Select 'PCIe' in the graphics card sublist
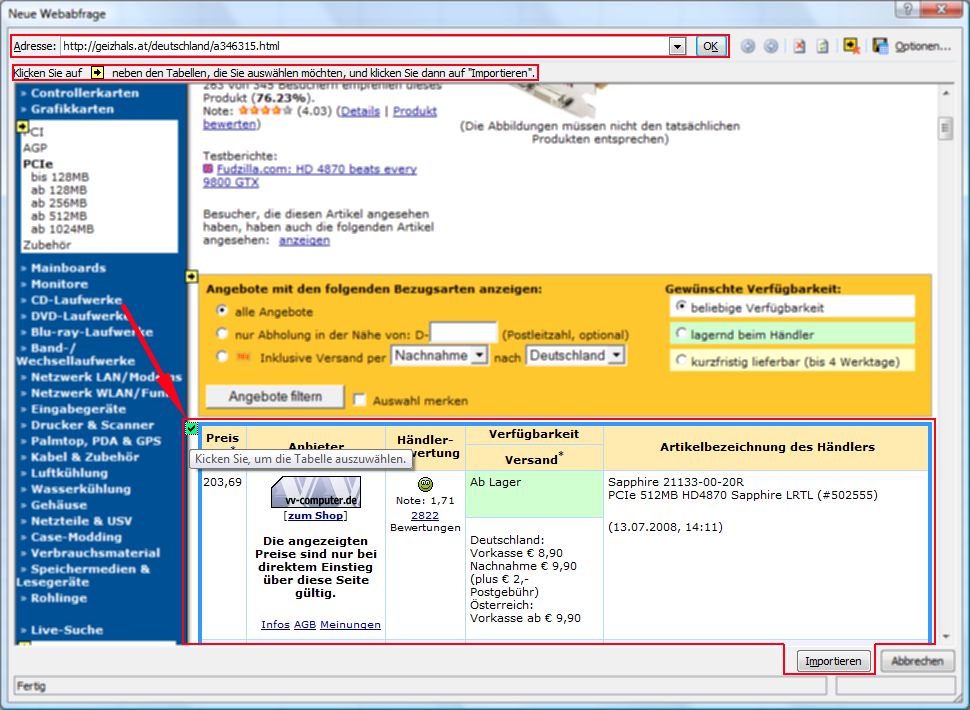The height and width of the screenshot is (710, 970). (x=38, y=164)
